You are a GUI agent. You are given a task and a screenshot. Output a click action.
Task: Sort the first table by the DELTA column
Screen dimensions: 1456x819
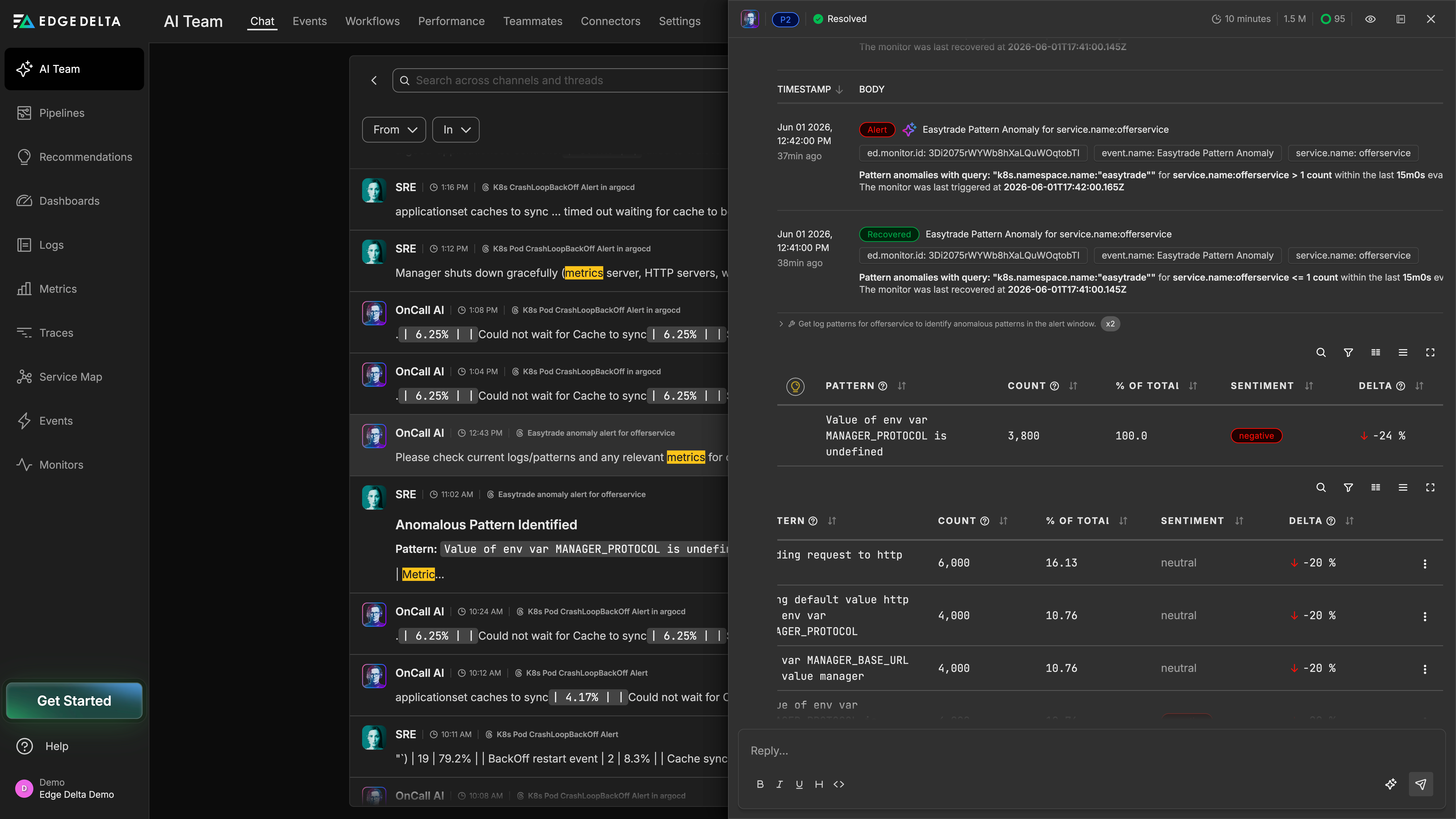tap(1419, 386)
